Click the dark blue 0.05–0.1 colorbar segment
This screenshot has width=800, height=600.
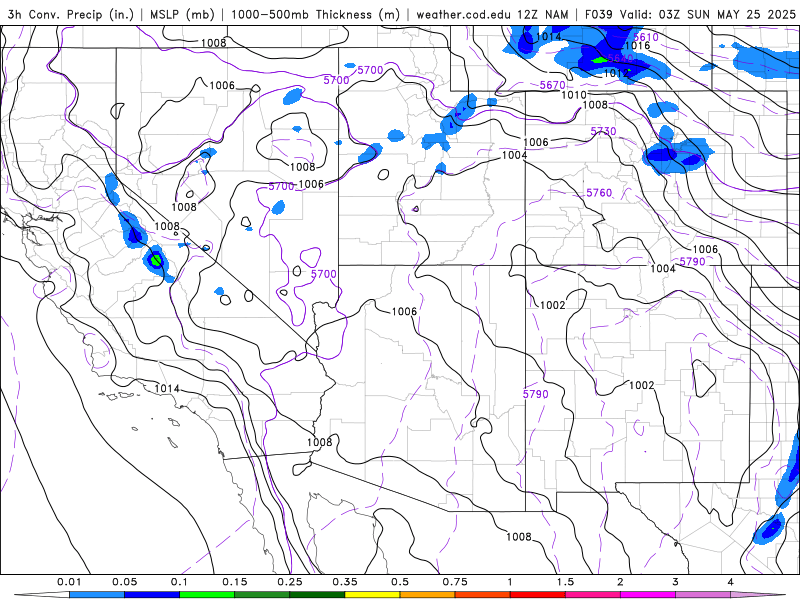[152, 595]
